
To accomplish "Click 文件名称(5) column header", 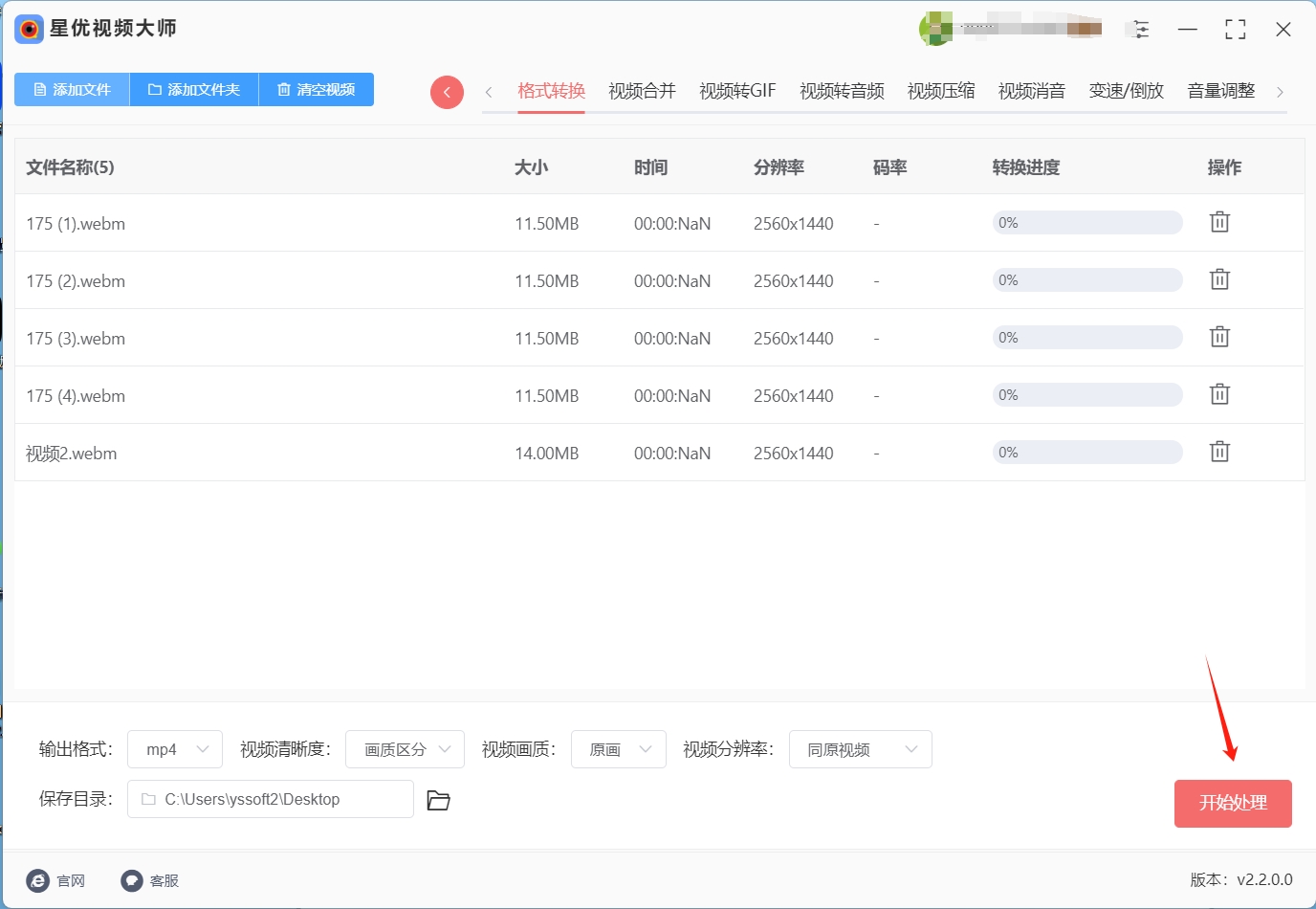I will pos(70,167).
